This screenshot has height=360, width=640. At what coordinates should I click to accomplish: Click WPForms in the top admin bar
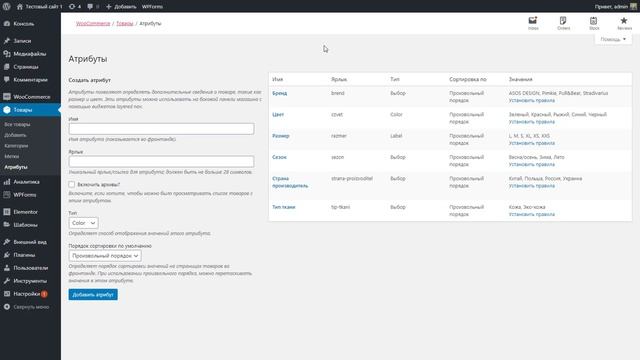[152, 7]
